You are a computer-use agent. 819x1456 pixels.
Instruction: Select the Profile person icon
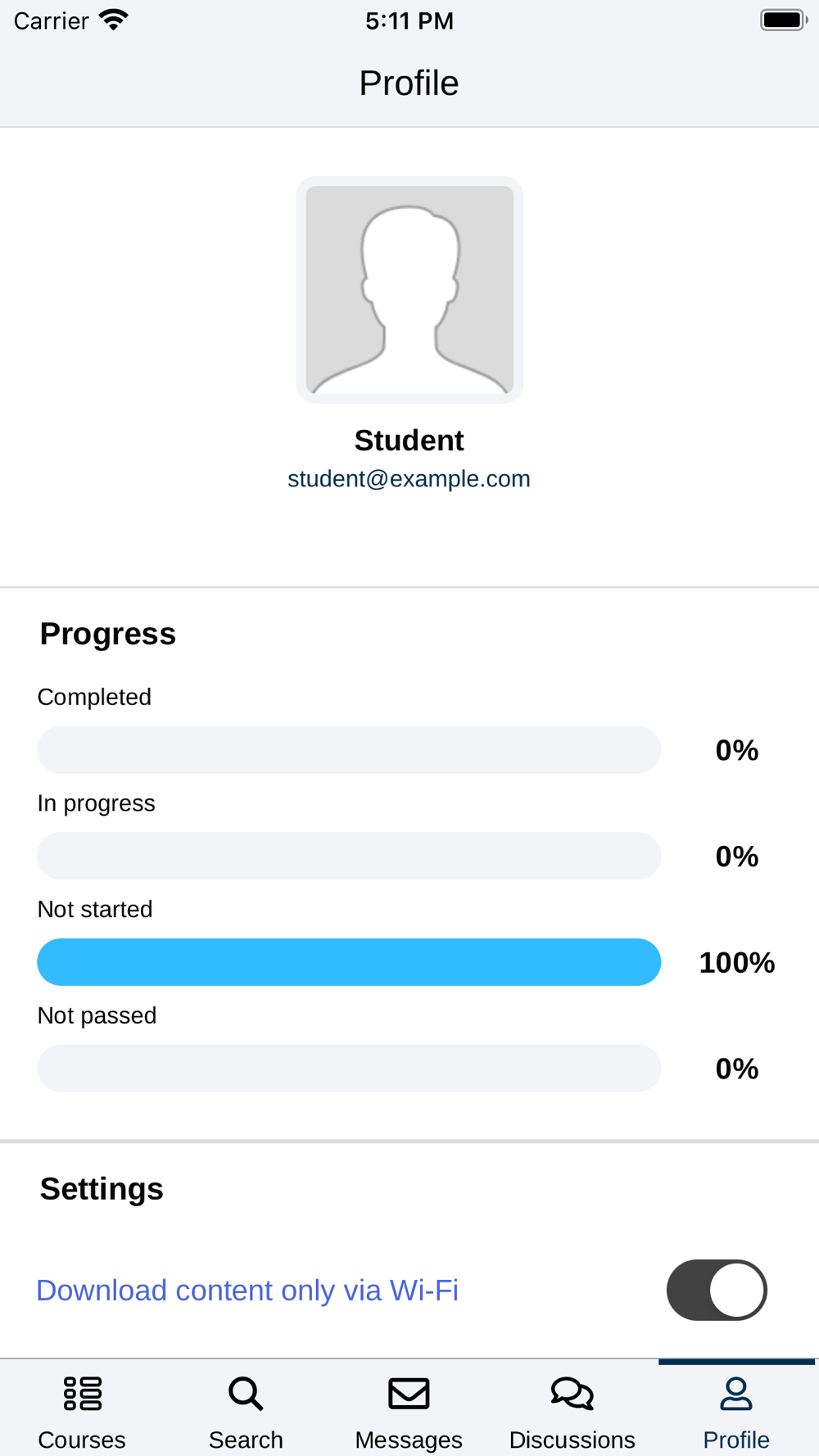tap(736, 1393)
